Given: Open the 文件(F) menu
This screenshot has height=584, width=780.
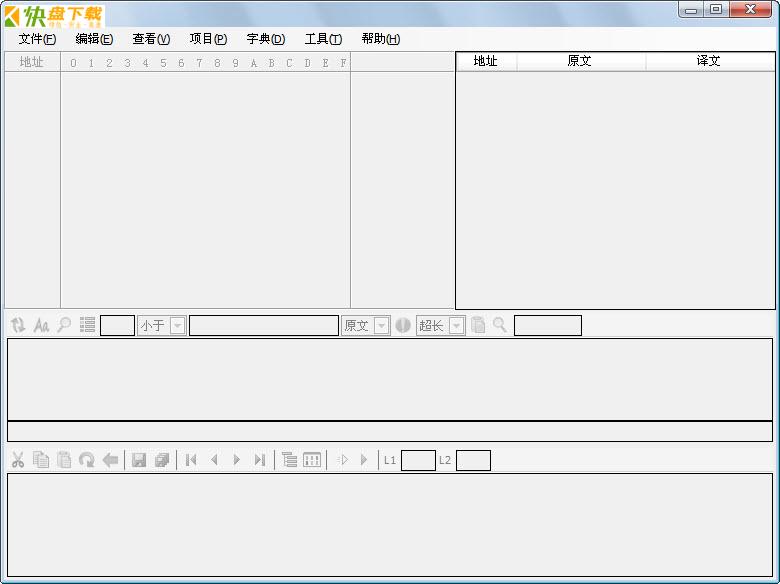Looking at the screenshot, I should point(37,39).
